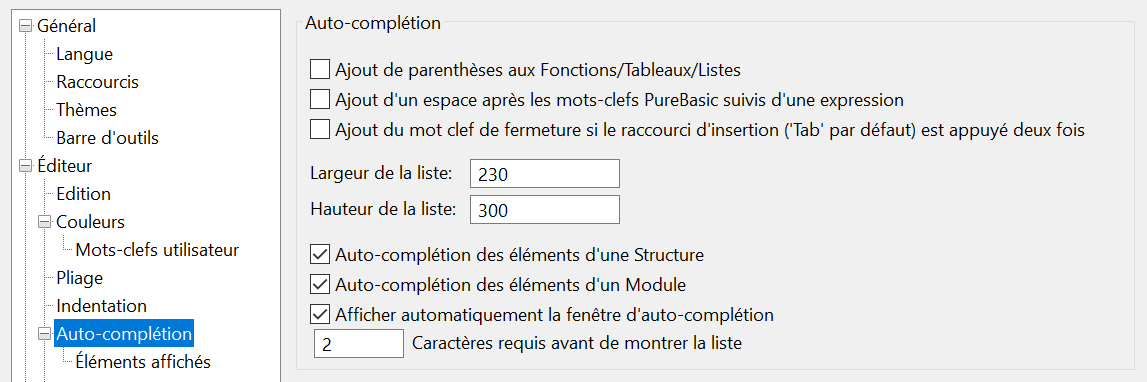Go to the Thèmes settings
This screenshot has height=382, width=1147.
(86, 110)
